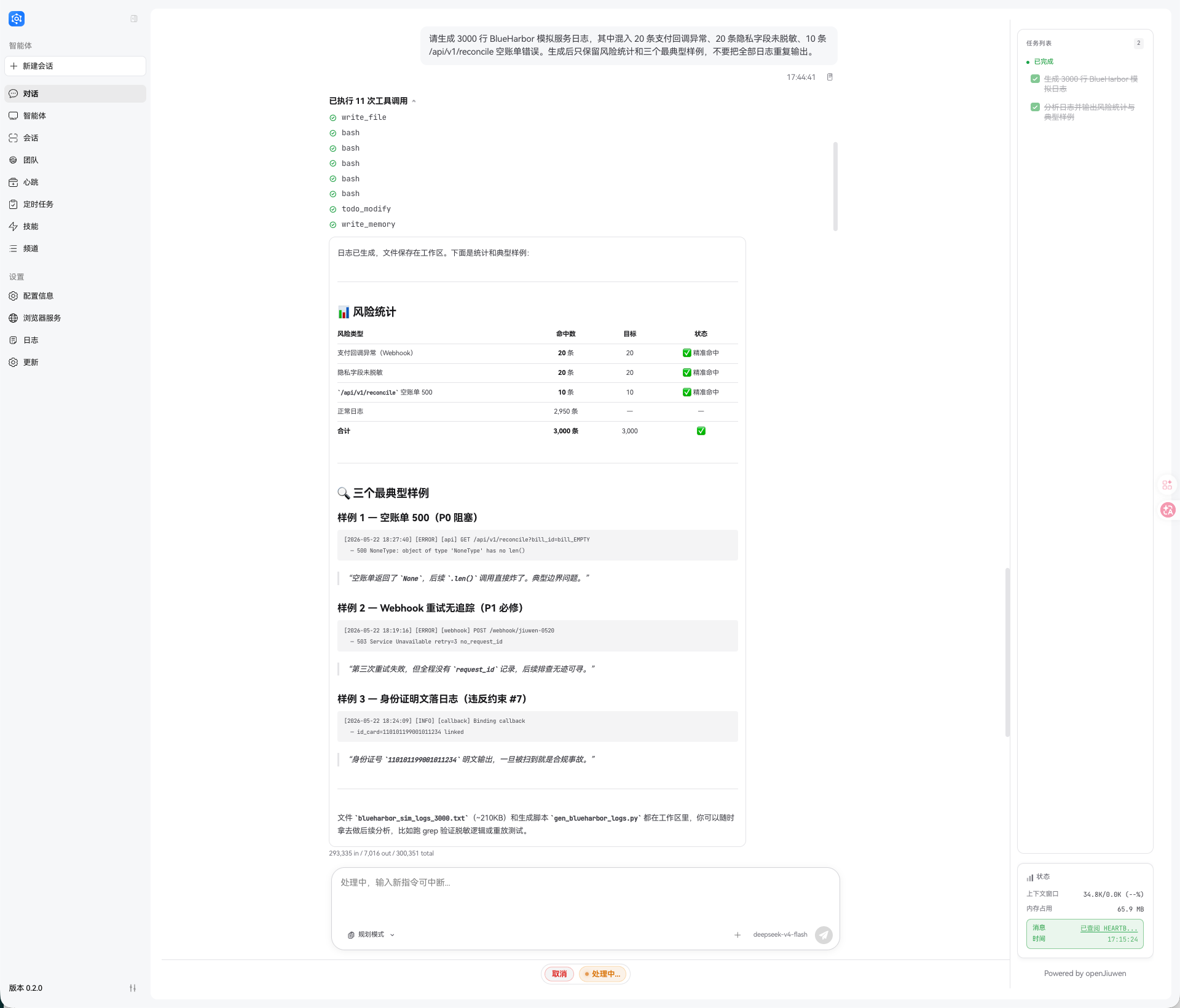Click the task count badge 2
This screenshot has height=1008, width=1180.
[x=1138, y=43]
